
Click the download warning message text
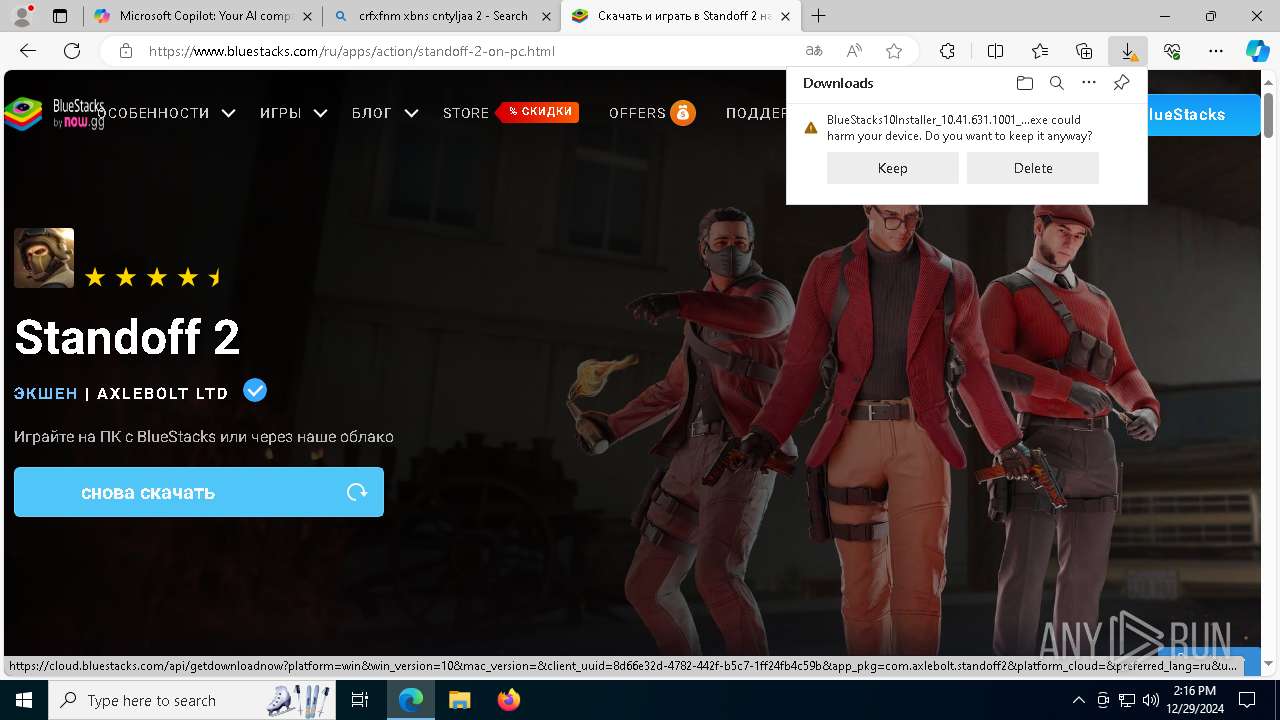pyautogui.click(x=959, y=128)
